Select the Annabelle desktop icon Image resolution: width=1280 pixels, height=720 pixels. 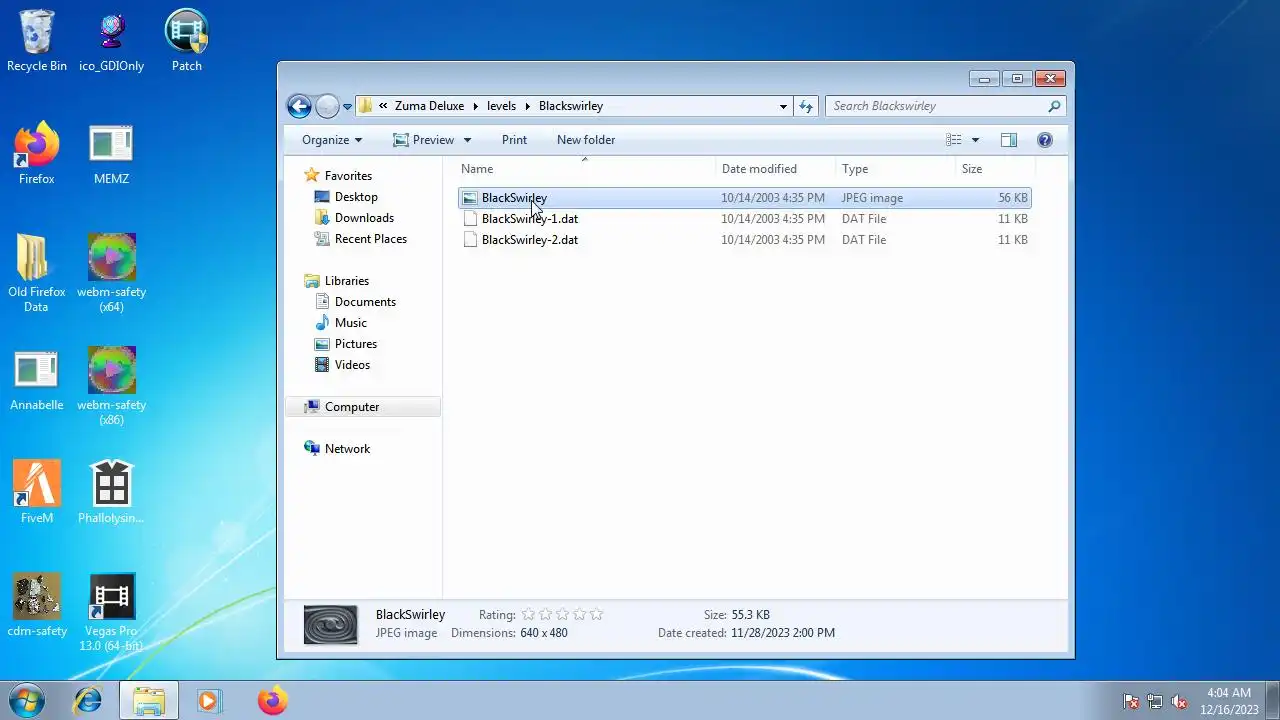(x=36, y=380)
